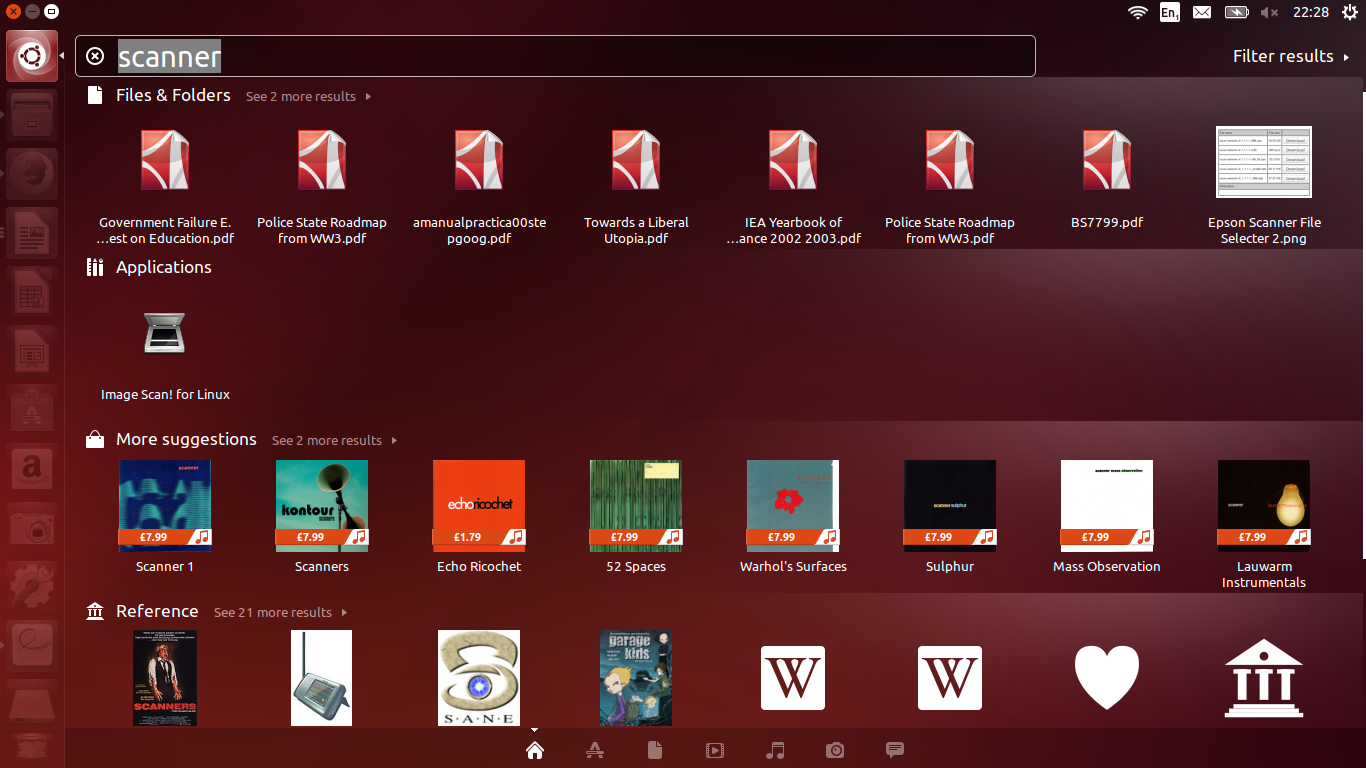Switch to the Home lens
This screenshot has height=768, width=1366.
(x=535, y=750)
